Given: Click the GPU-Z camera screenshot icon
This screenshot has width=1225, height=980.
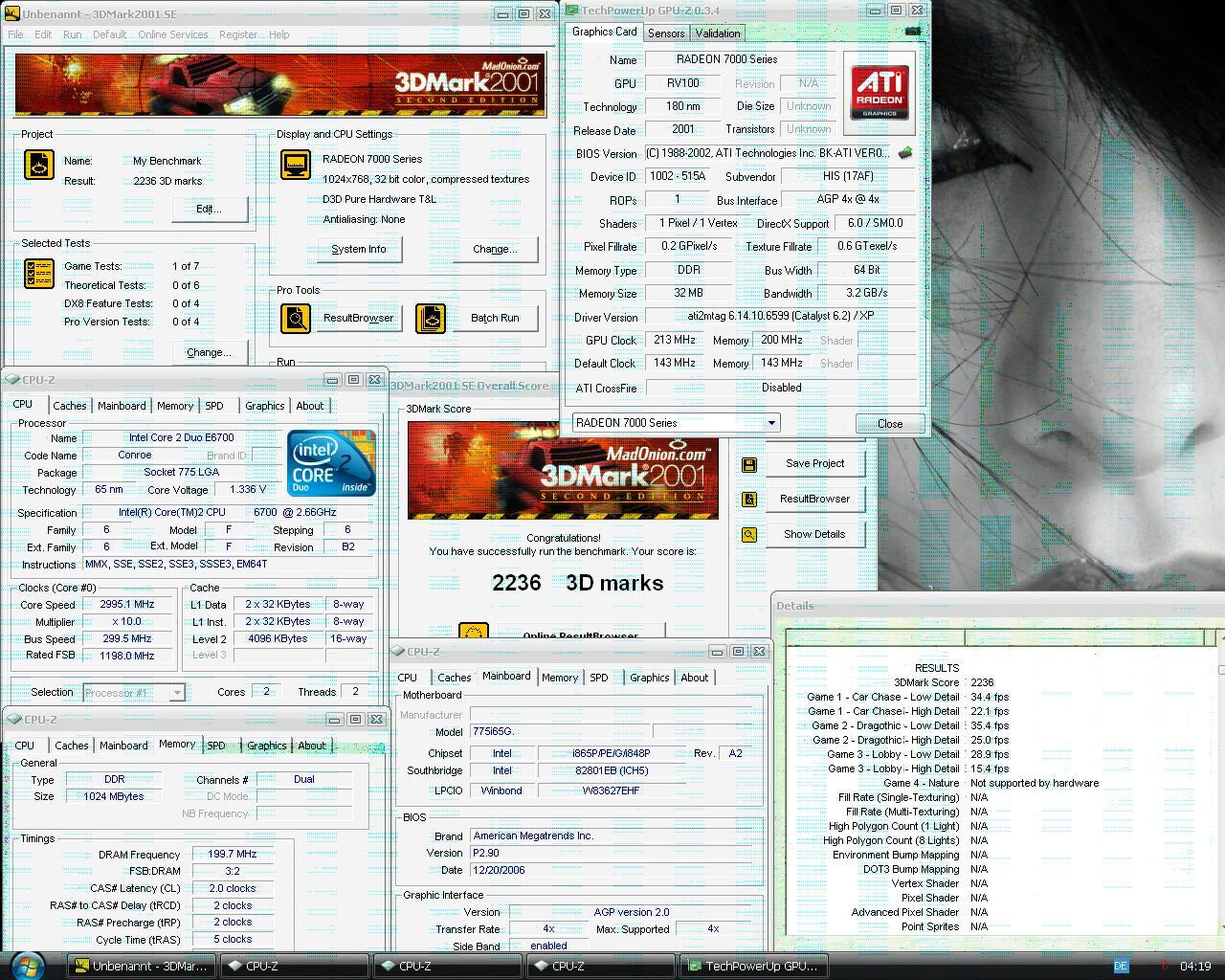Looking at the screenshot, I should coord(912,31).
